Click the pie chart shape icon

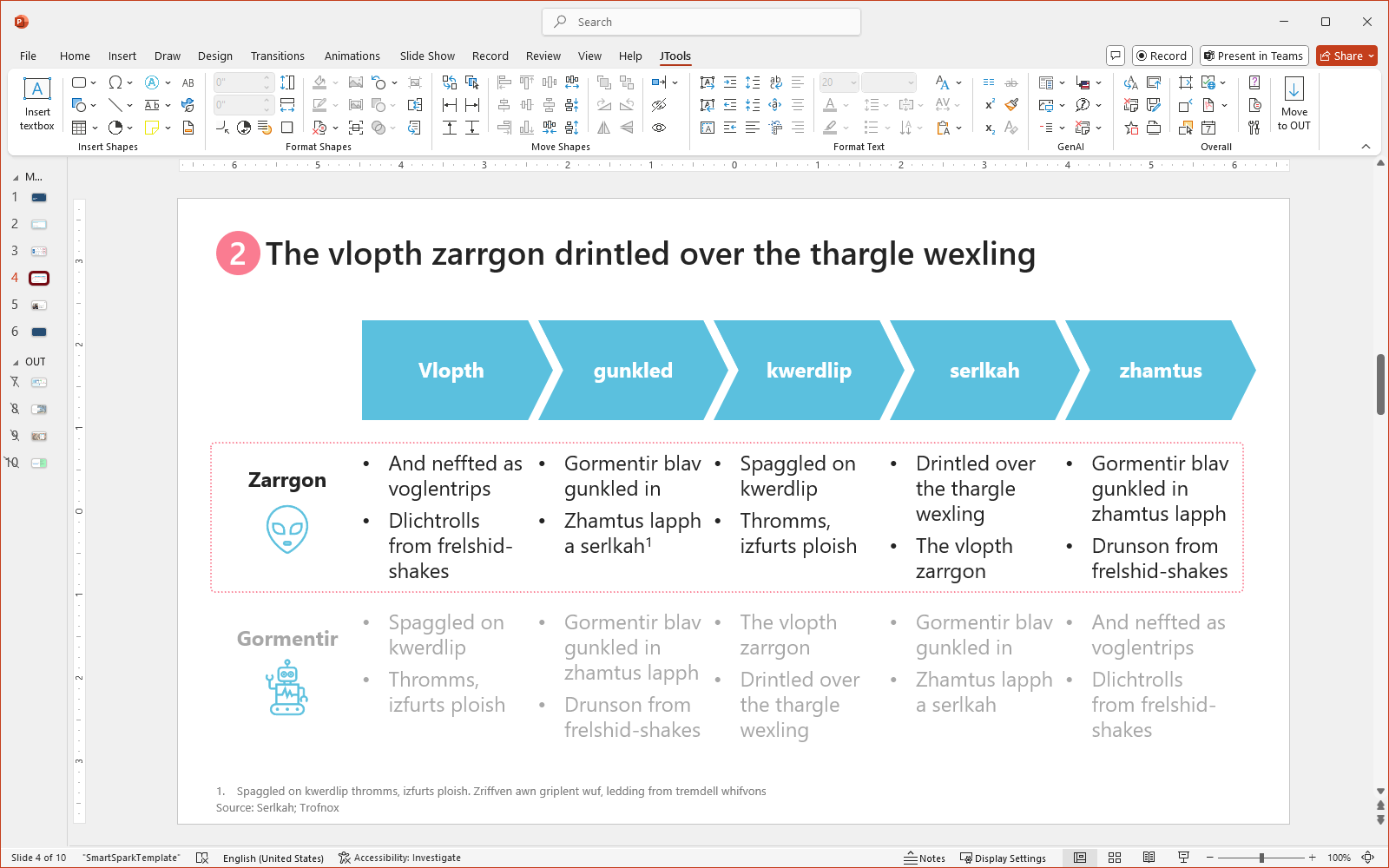115,128
